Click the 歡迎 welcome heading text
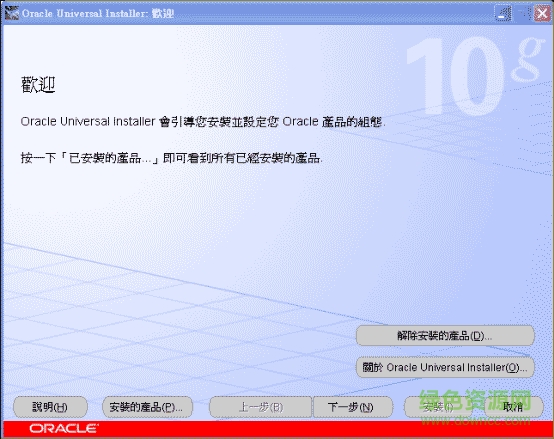The height and width of the screenshot is (439, 554). click(x=38, y=85)
